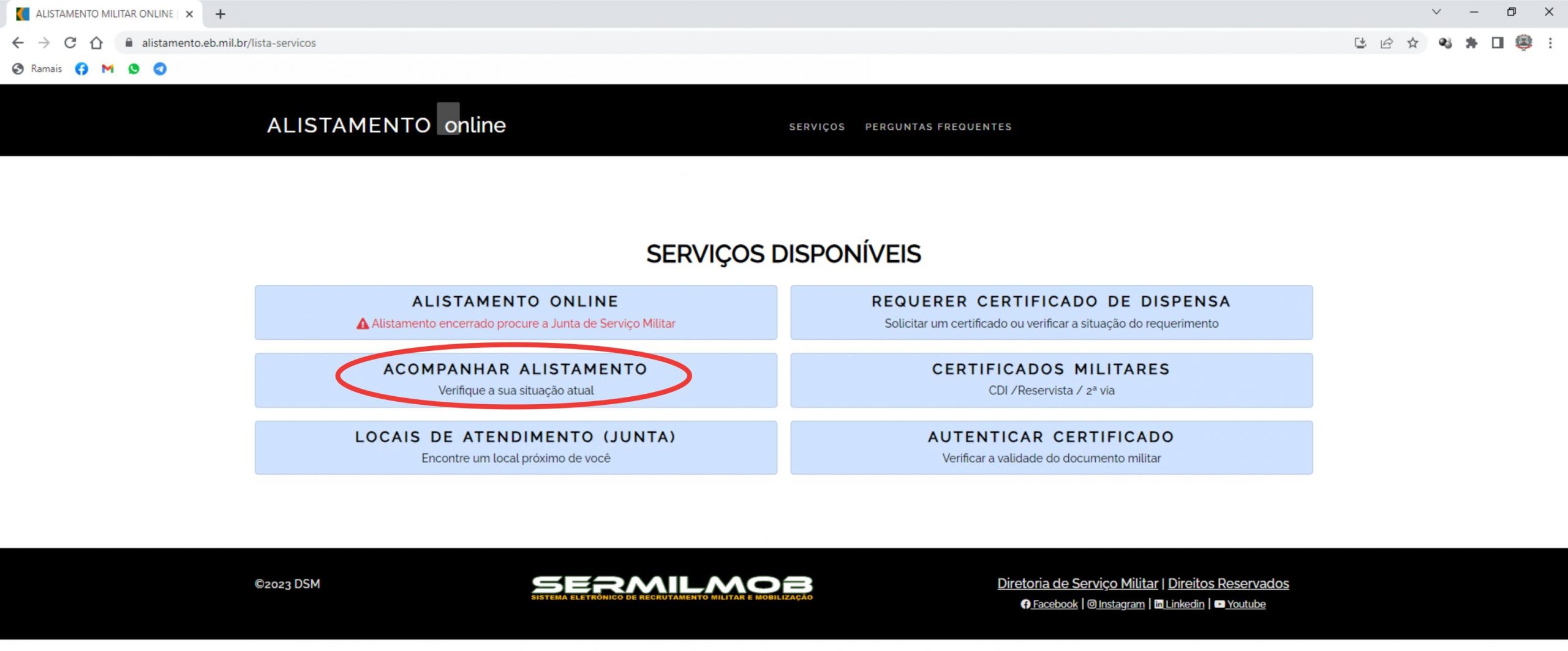Open Perguntas Frequentes in the header
Image resolution: width=1568 pixels, height=651 pixels.
point(938,127)
